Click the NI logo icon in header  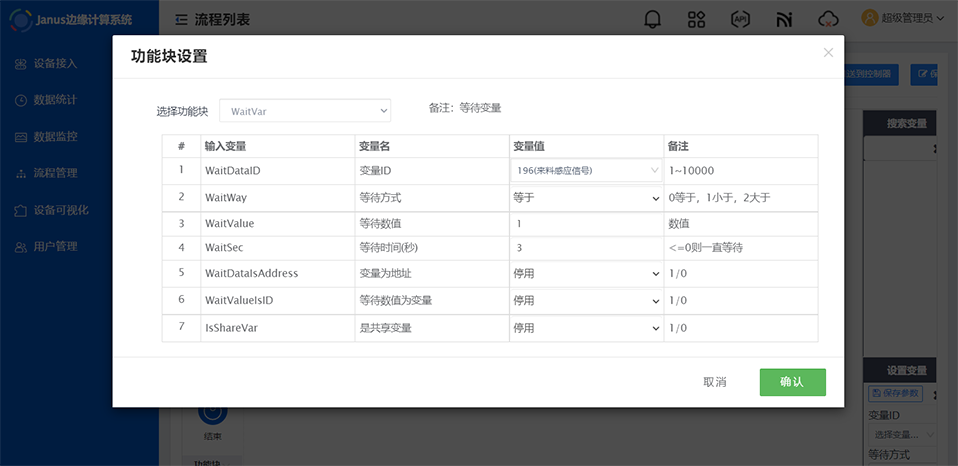784,20
